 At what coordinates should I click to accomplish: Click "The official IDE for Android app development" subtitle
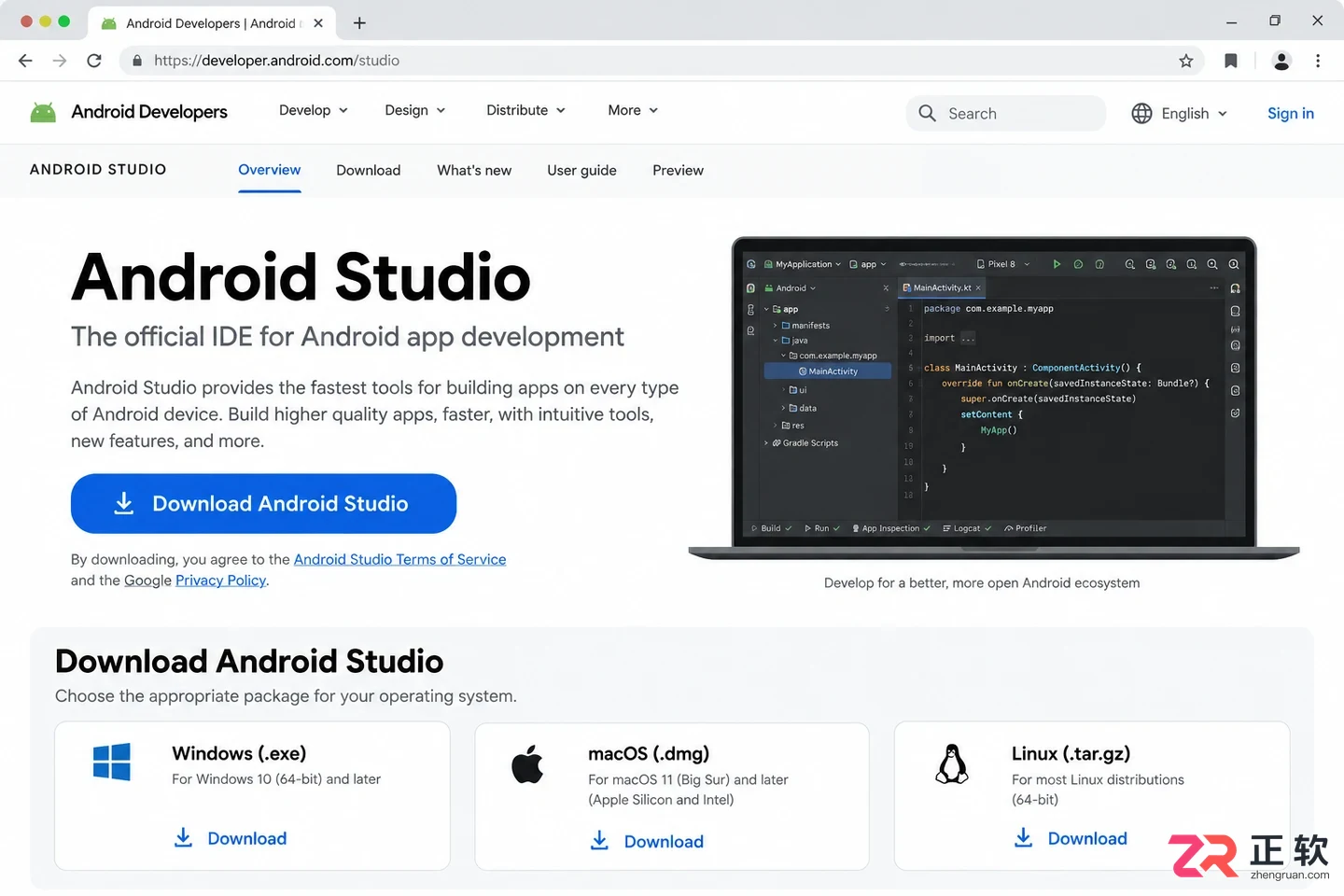click(x=347, y=336)
